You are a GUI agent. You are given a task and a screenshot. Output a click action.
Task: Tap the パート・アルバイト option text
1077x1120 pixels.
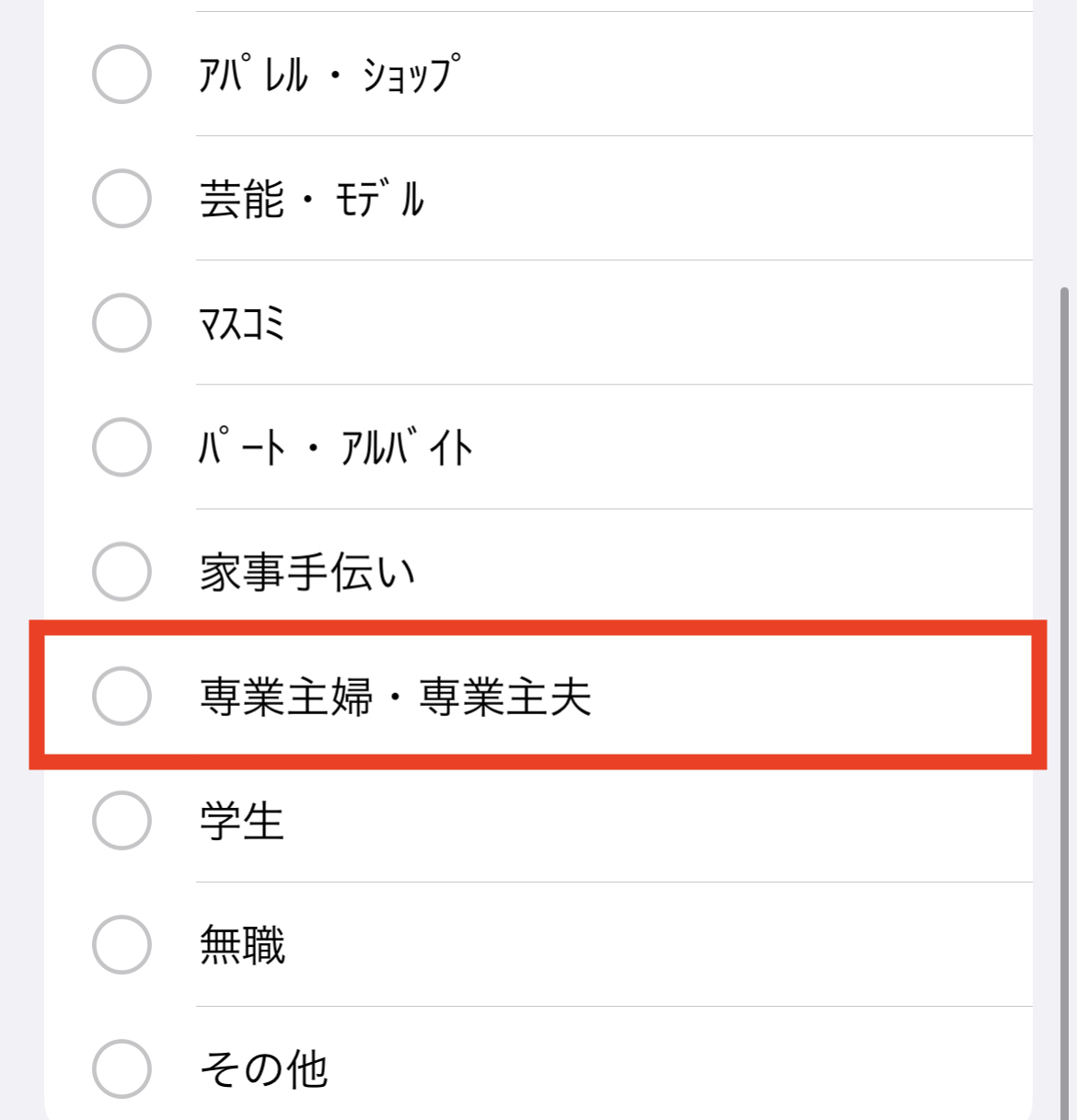[335, 447]
